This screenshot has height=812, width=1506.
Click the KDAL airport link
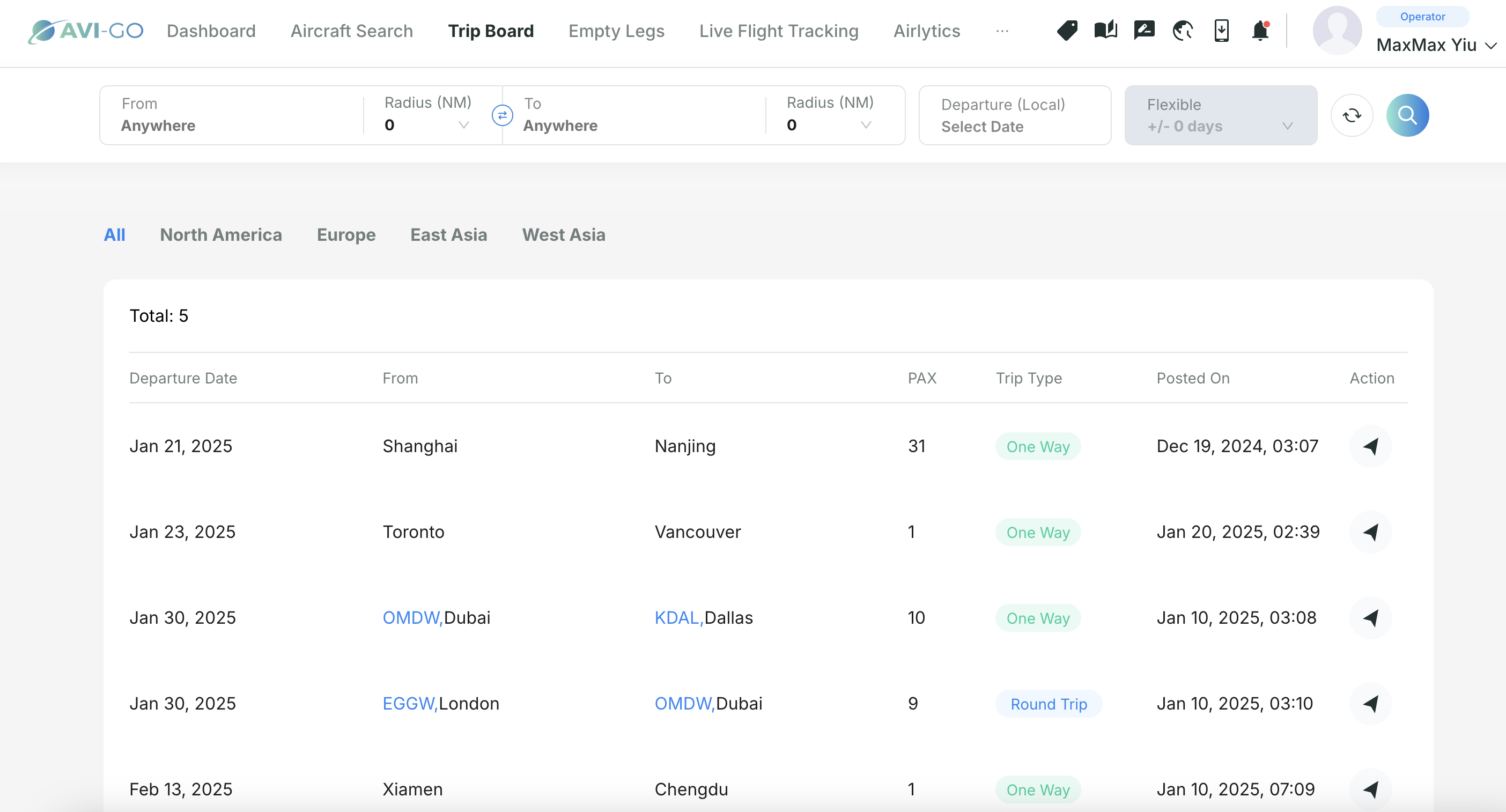[679, 618]
